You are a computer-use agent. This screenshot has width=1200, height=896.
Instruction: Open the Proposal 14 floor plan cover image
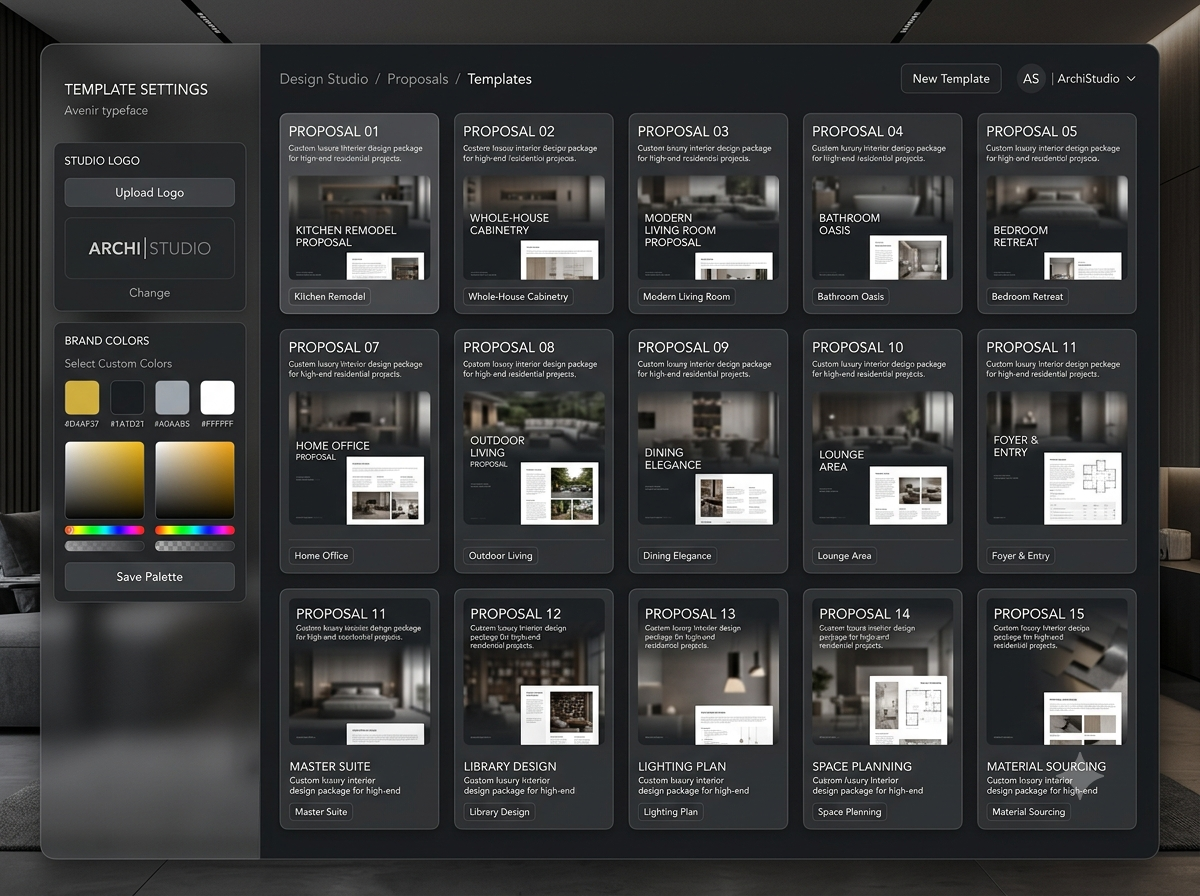[883, 672]
